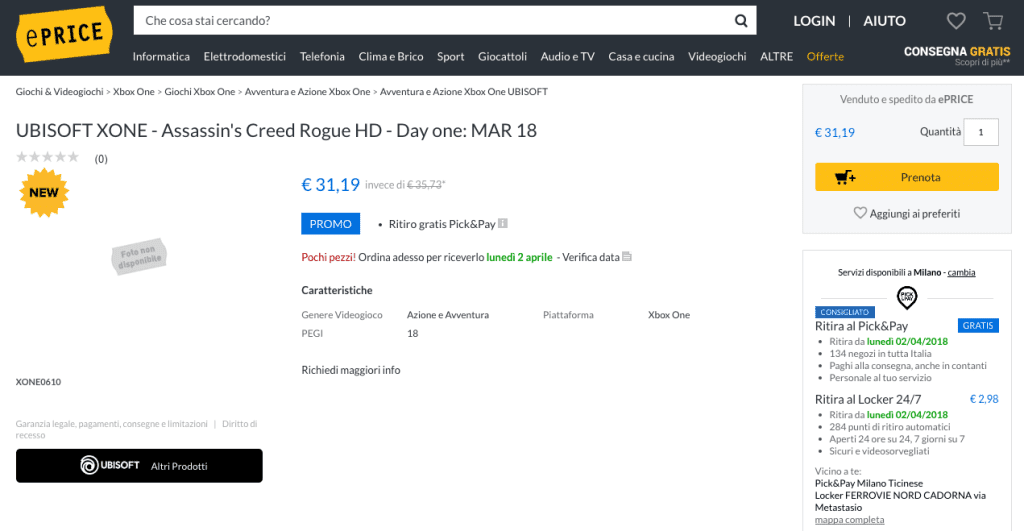
Task: Click the blue PROMO badge
Action: [x=330, y=224]
